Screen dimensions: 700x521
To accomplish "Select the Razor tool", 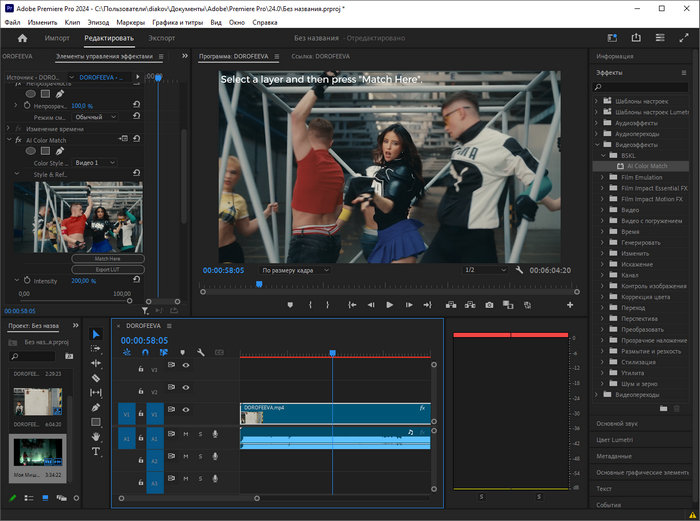I will tap(96, 378).
